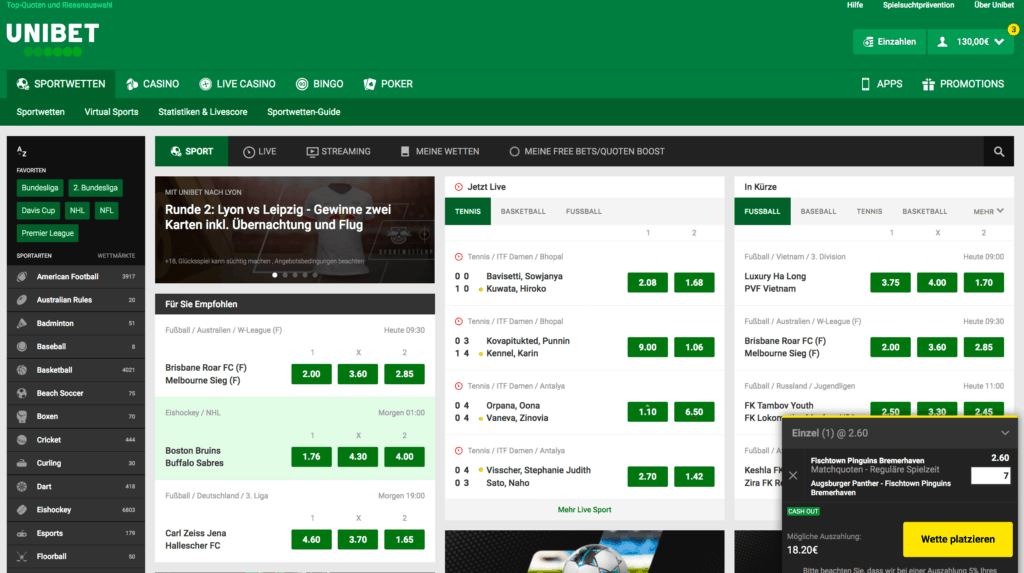Image resolution: width=1024 pixels, height=573 pixels.
Task: Pick odds 3.75 for Luxury Ha Long
Action: pyautogui.click(x=890, y=282)
